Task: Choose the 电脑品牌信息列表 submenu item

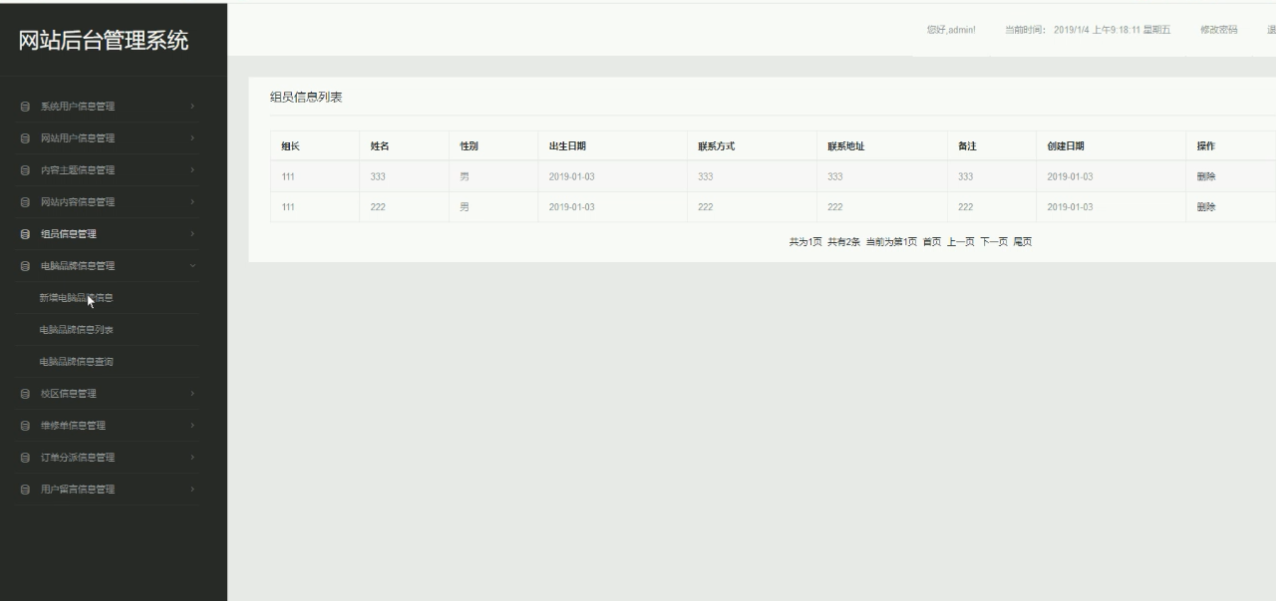Action: pos(76,330)
